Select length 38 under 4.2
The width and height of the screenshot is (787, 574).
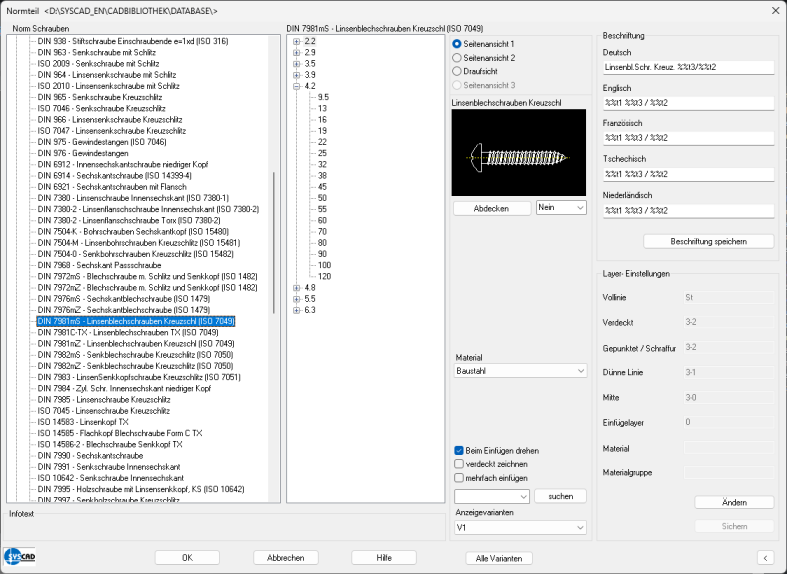tap(322, 176)
